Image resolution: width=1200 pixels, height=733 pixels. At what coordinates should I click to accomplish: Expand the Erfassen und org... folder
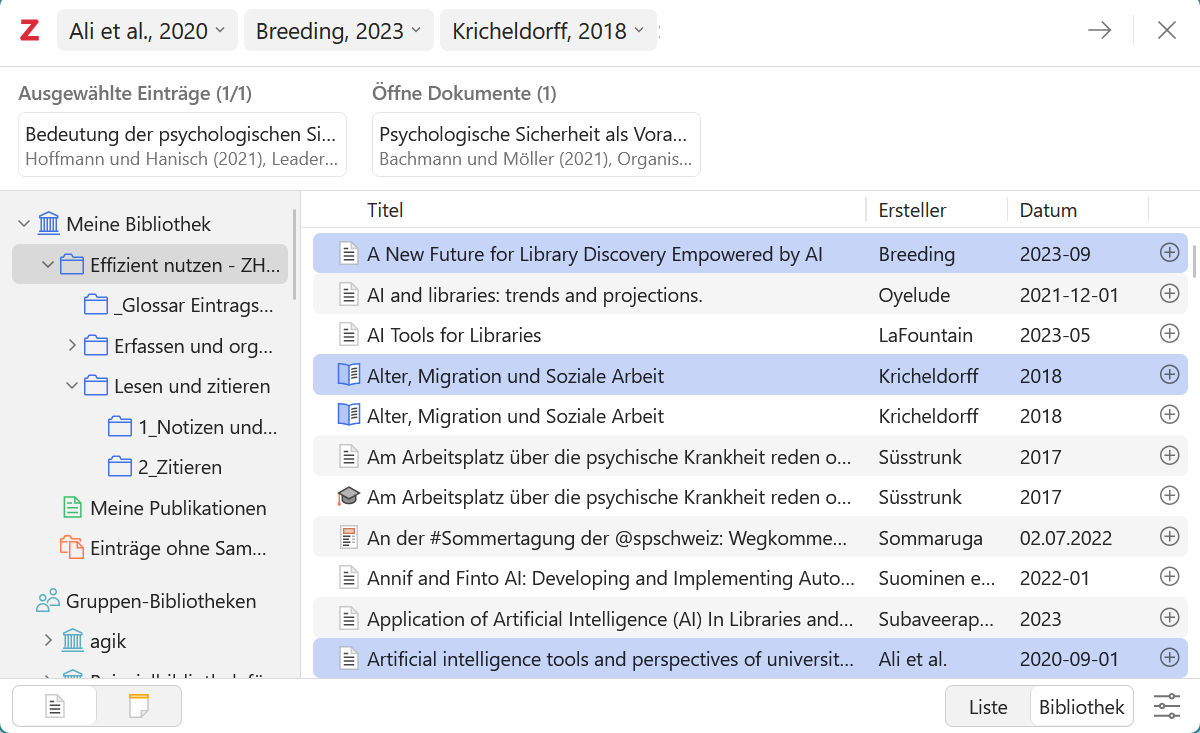click(72, 346)
